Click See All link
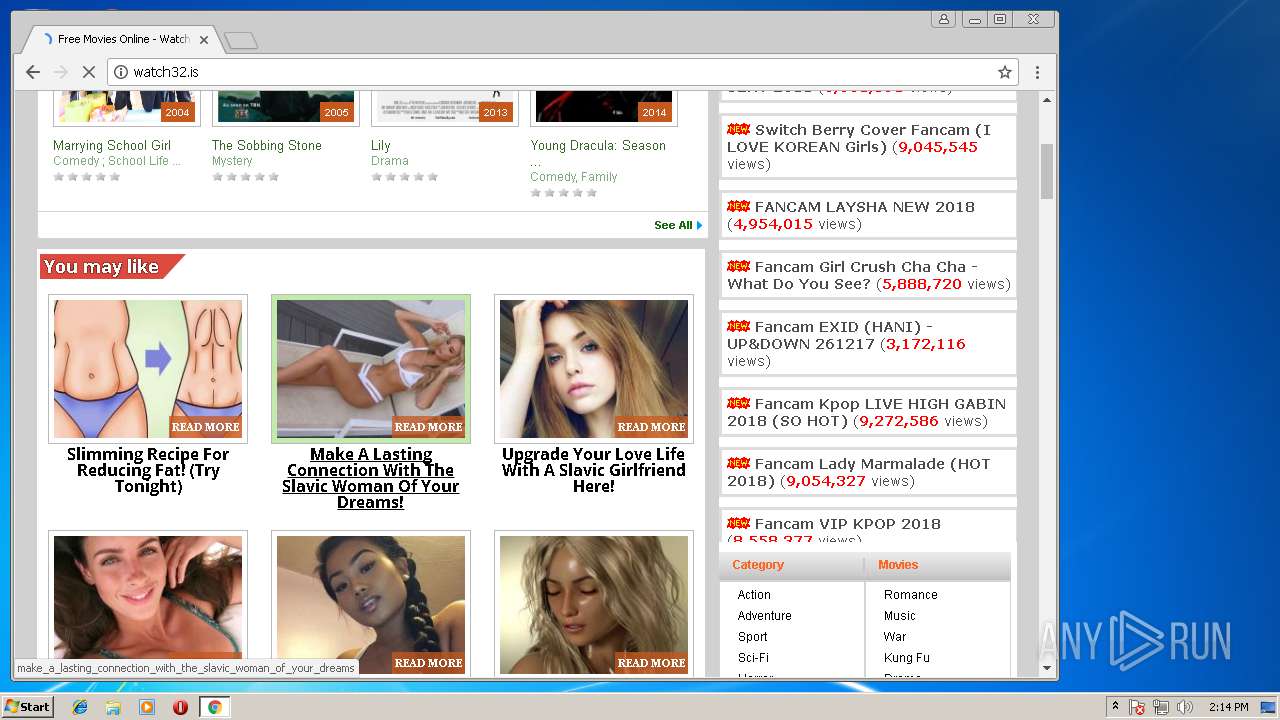1280x720 pixels. 678,225
